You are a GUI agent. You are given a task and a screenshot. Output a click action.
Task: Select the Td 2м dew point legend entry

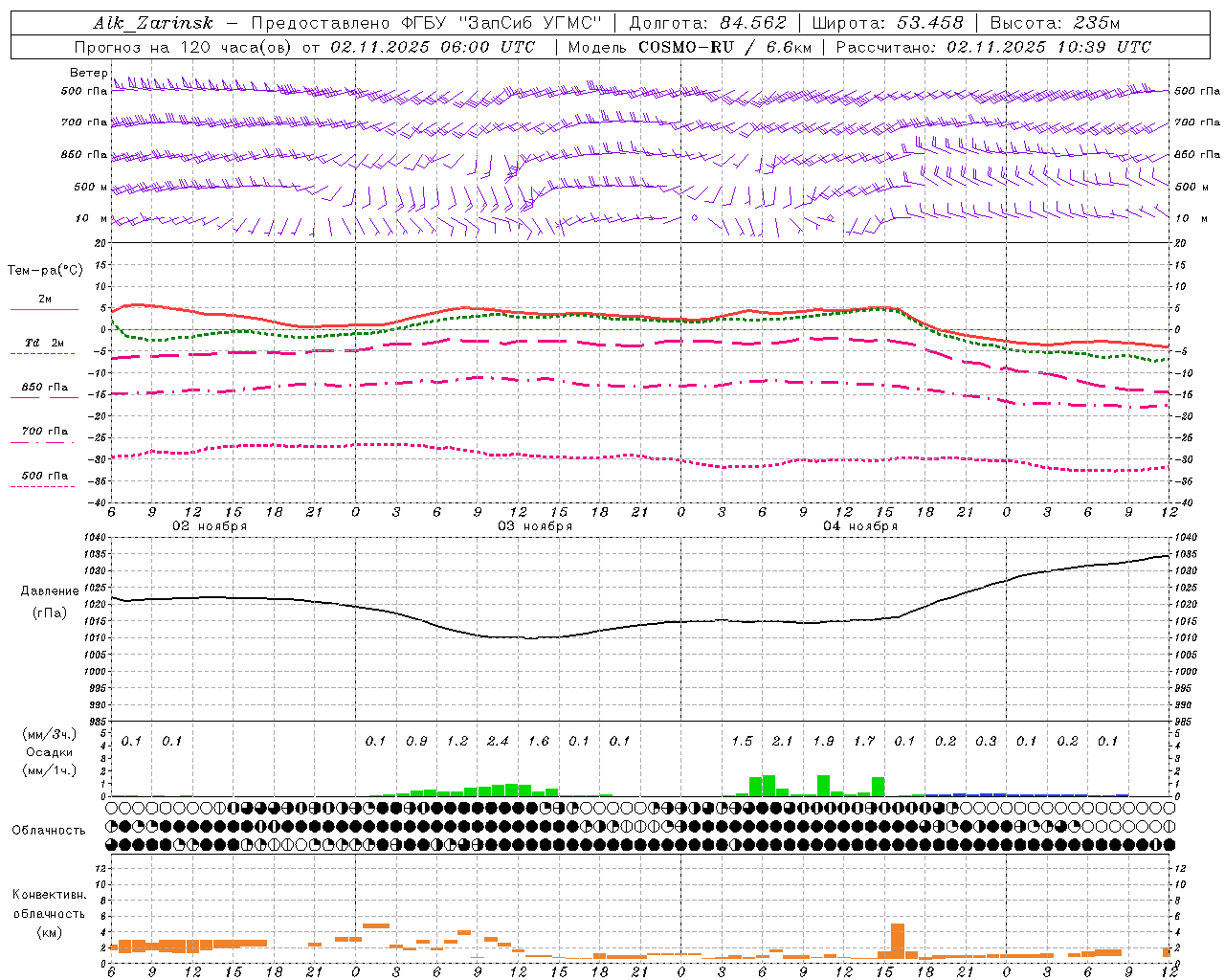(45, 343)
